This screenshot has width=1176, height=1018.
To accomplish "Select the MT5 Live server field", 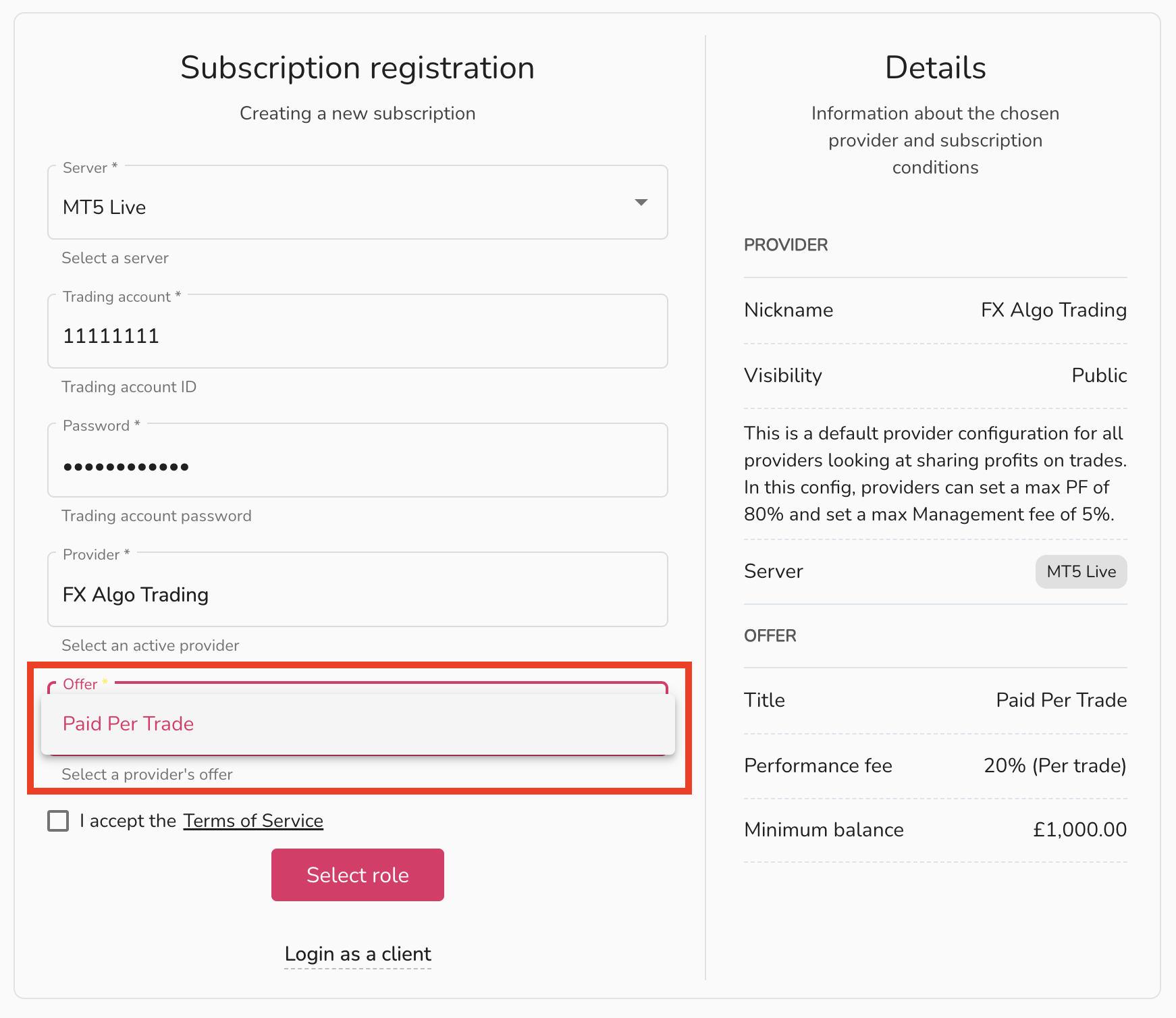I will click(x=358, y=203).
